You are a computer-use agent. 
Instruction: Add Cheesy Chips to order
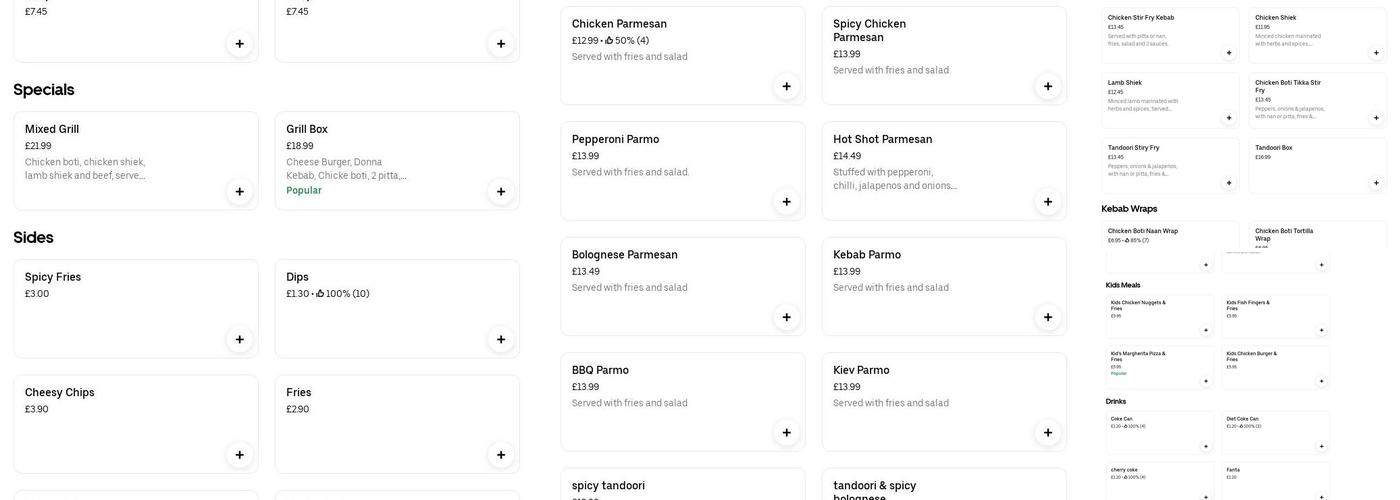[x=239, y=455]
